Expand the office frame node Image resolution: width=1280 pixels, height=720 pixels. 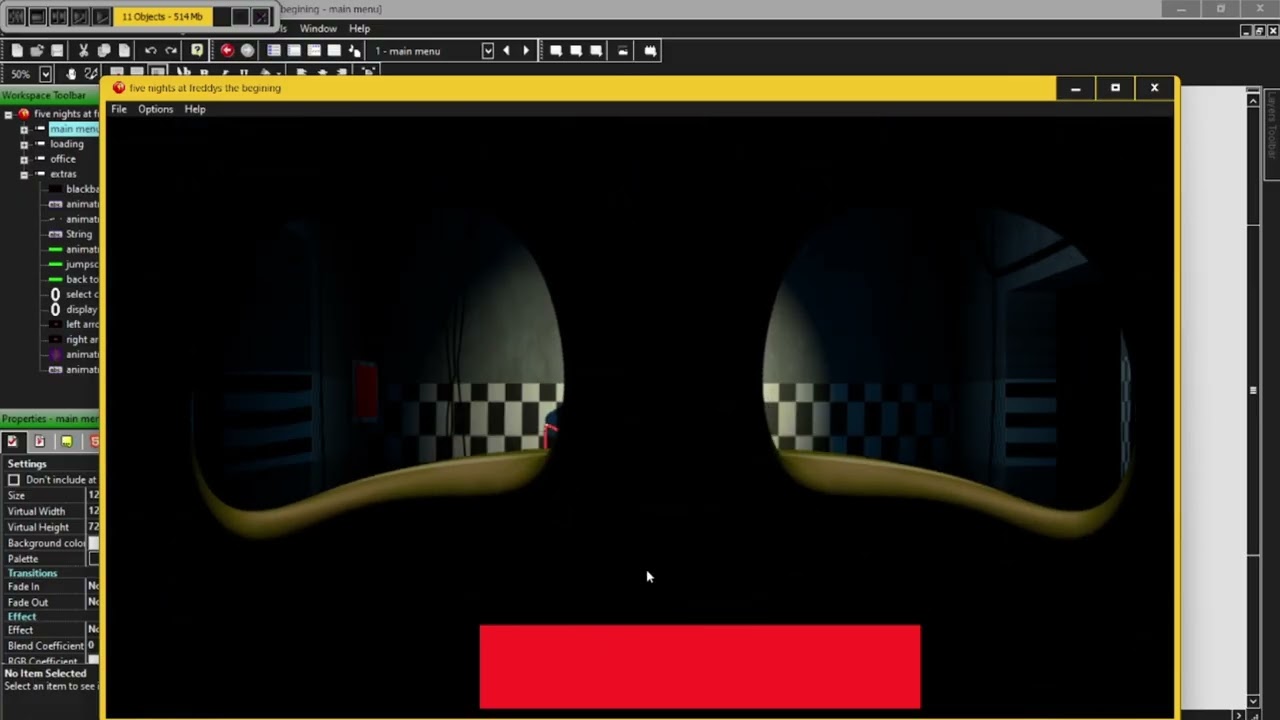tap(24, 159)
